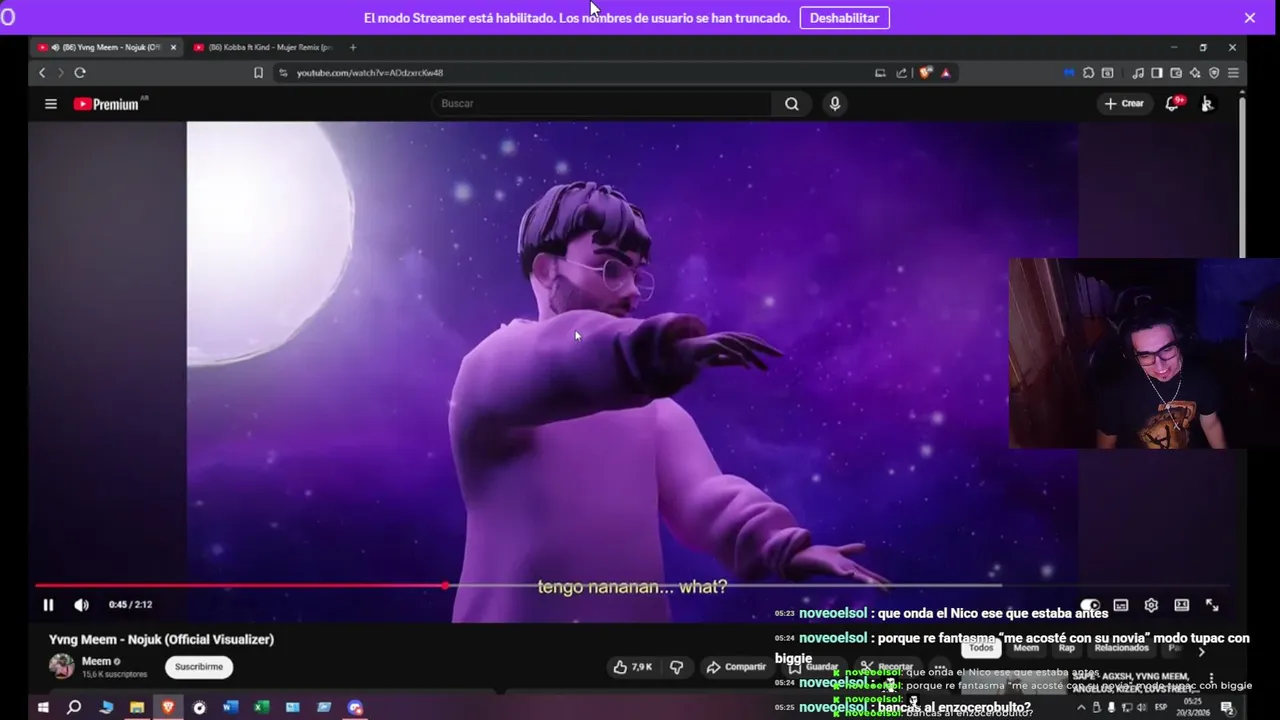Enter fullscreen mode on video
The image size is (1280, 720).
coord(1212,605)
